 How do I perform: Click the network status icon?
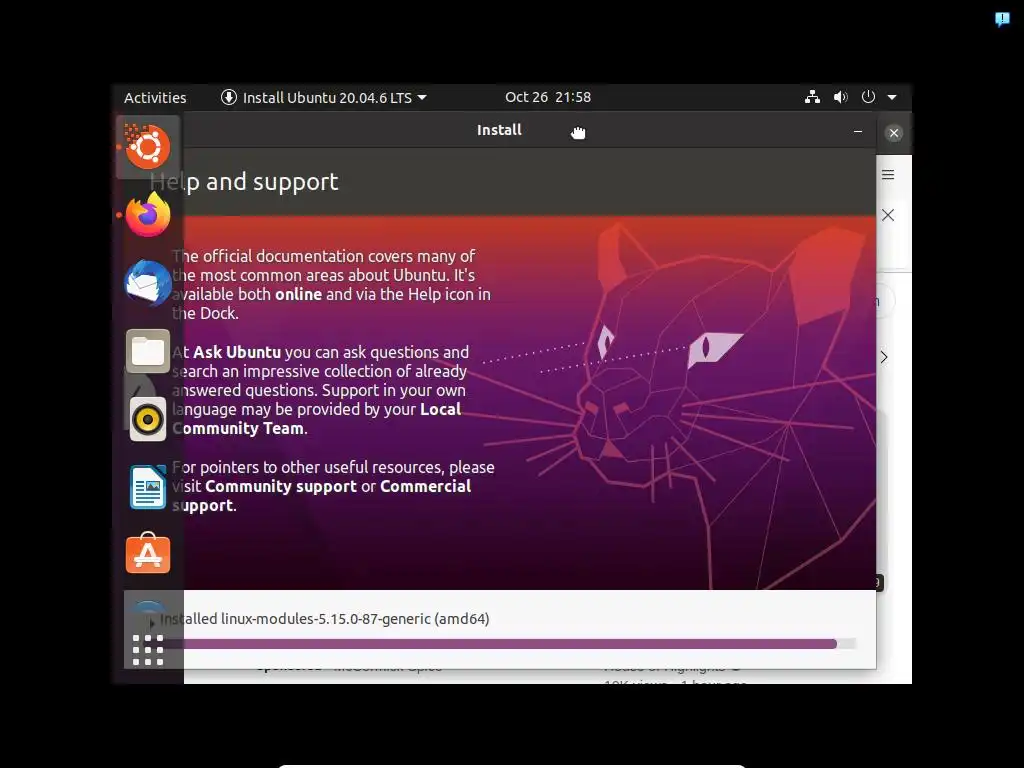pos(812,97)
